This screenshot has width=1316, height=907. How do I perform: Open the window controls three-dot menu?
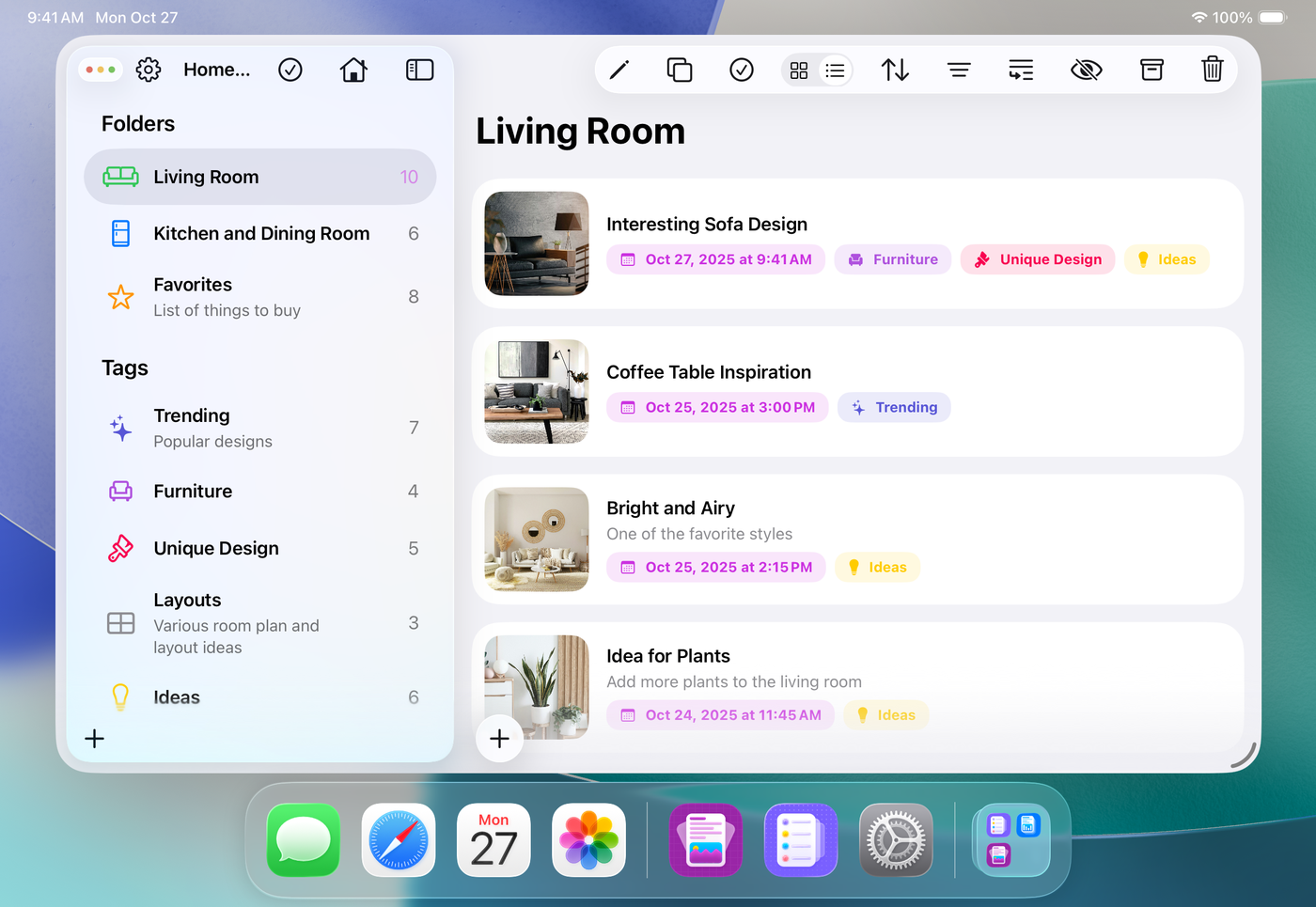[x=101, y=70]
